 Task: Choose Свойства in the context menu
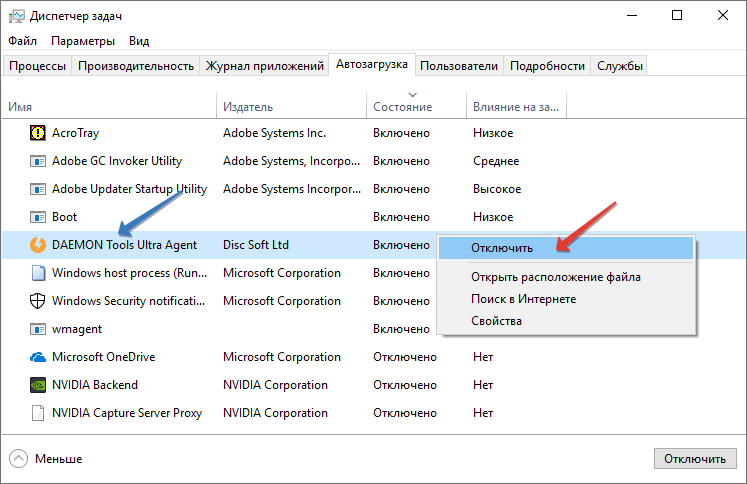point(565,321)
